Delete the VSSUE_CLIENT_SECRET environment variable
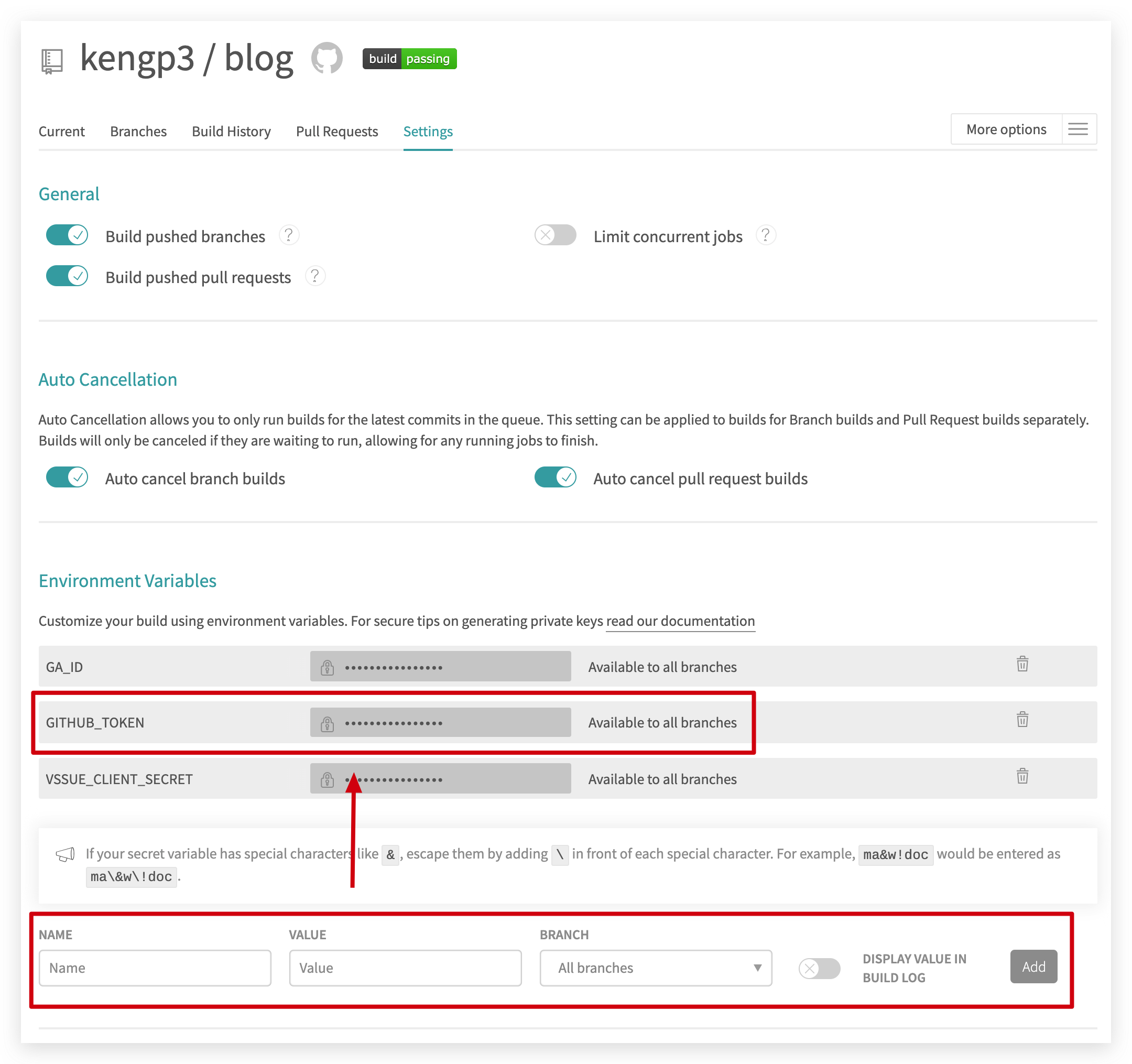The height and width of the screenshot is (1064, 1132). coord(1022,776)
